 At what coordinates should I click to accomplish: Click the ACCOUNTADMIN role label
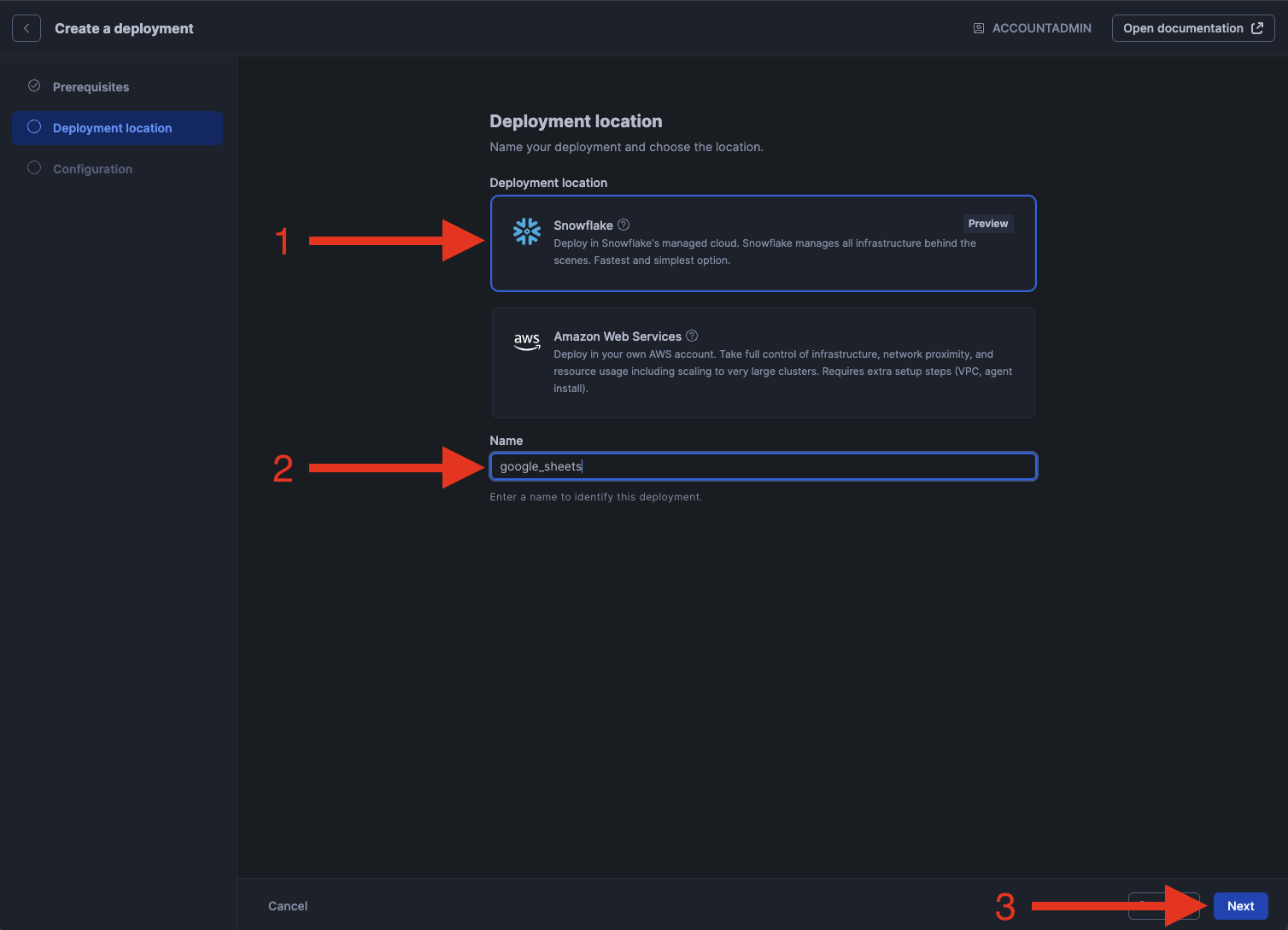point(1041,28)
